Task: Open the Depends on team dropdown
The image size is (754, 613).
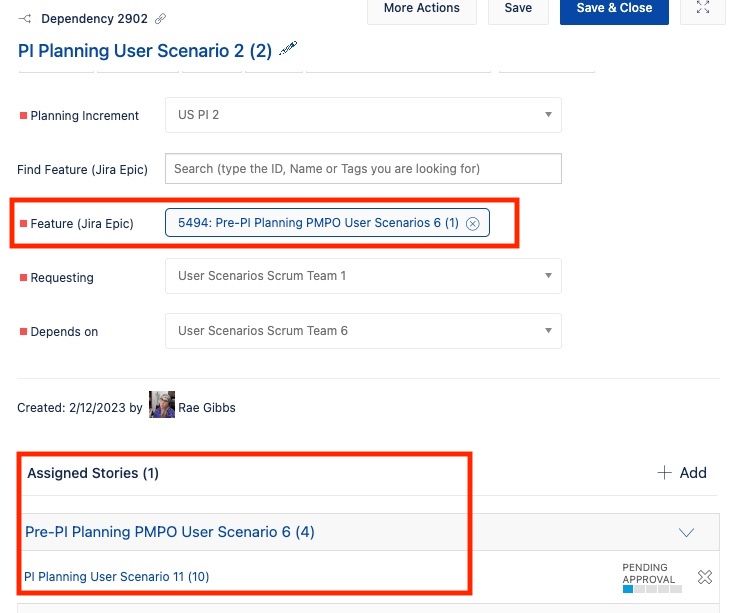Action: (x=363, y=331)
